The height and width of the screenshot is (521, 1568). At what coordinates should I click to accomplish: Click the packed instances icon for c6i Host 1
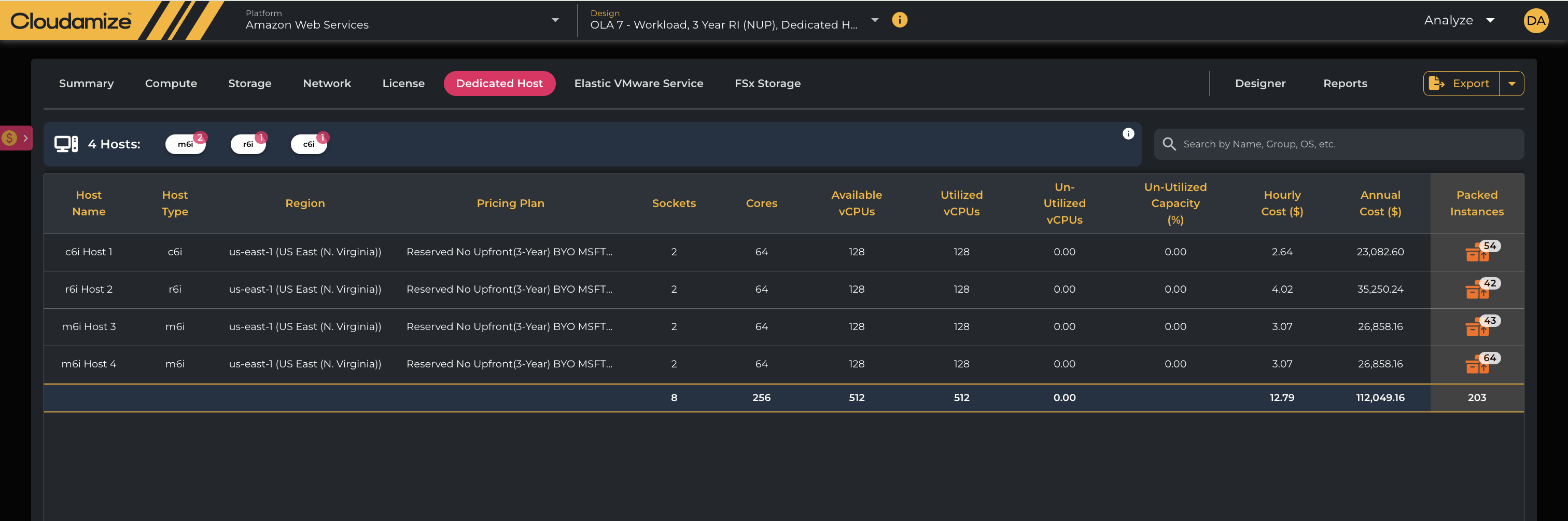(x=1477, y=253)
